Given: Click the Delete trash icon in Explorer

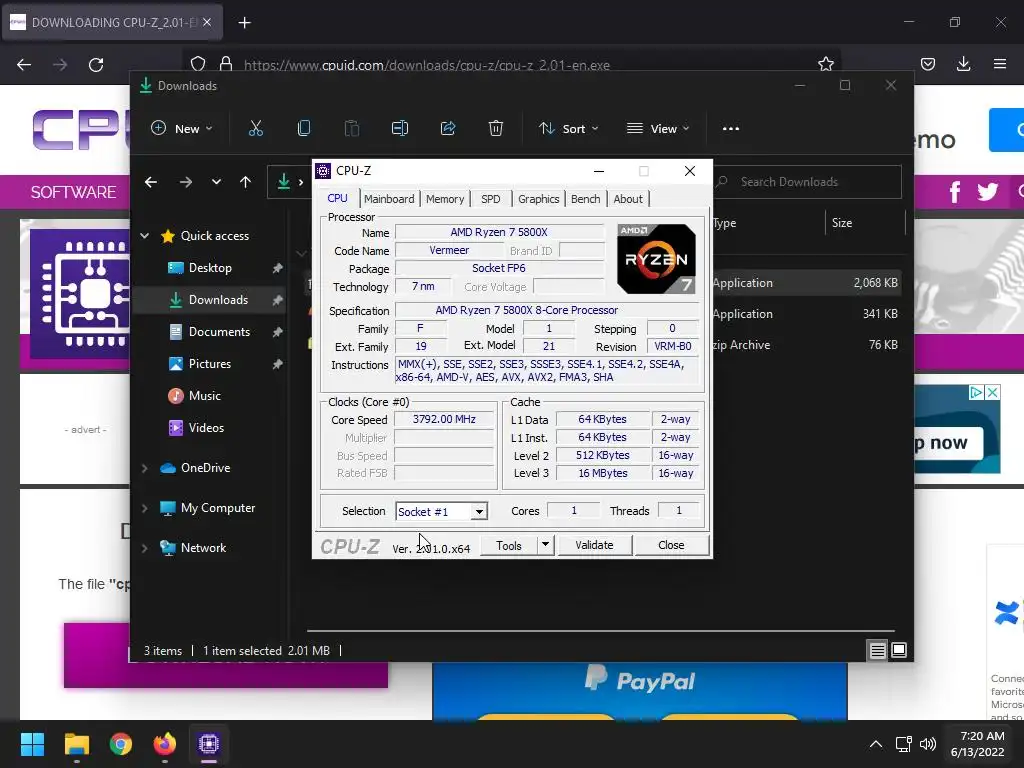Looking at the screenshot, I should pyautogui.click(x=496, y=129).
